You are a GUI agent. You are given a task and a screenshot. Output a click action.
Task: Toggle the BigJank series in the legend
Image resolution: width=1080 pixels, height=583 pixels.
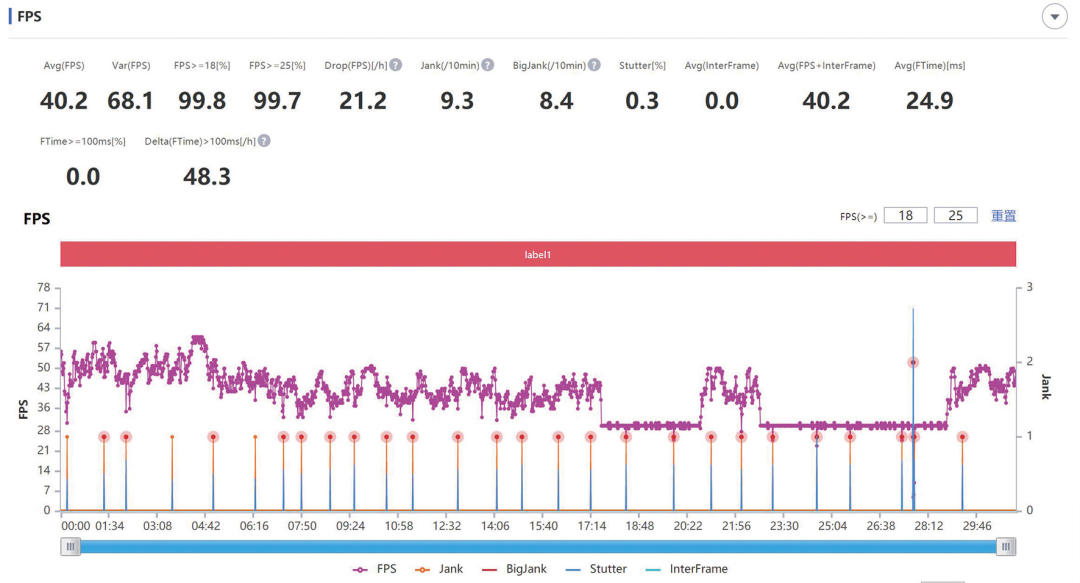click(x=515, y=569)
